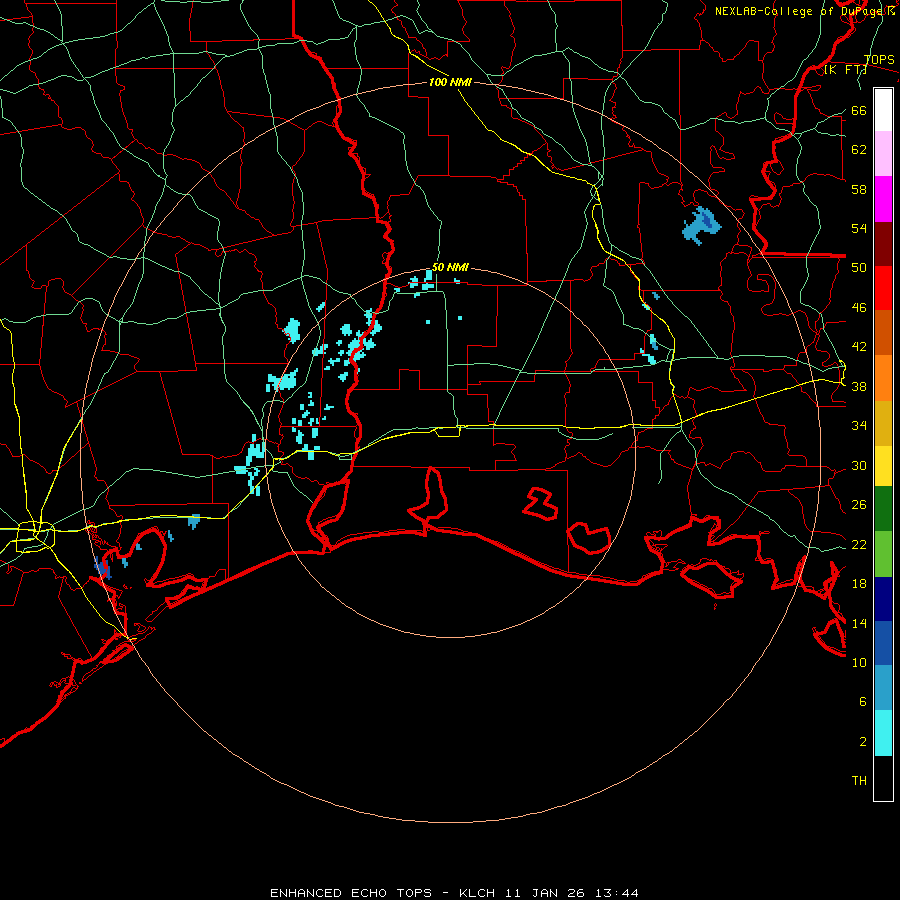900x900 pixels.
Task: Click the ENHANCED ECHO TOPS KLCH caption
Action: pos(454,893)
